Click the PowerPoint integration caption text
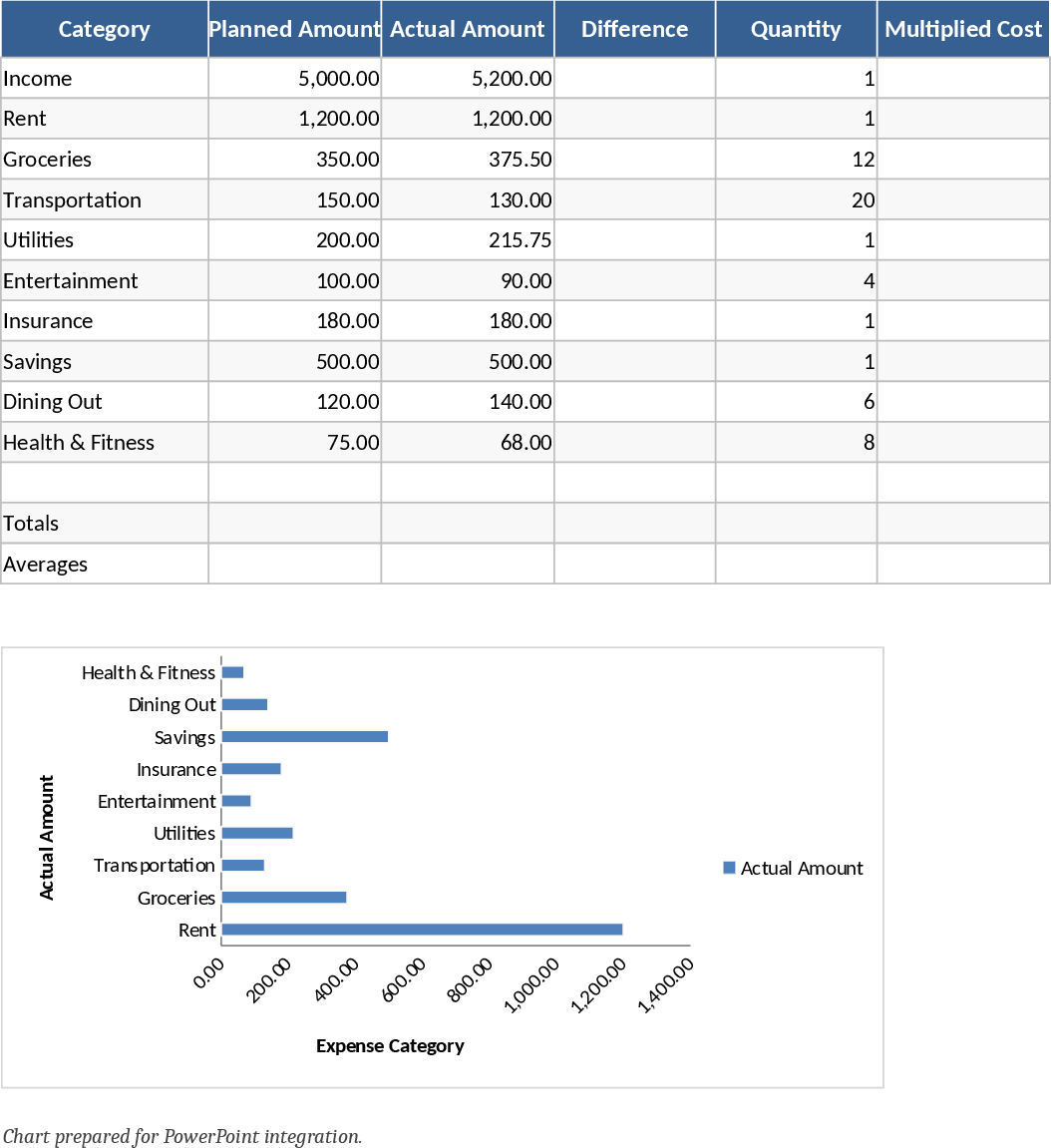The width and height of the screenshot is (1051, 1148). click(x=181, y=1136)
